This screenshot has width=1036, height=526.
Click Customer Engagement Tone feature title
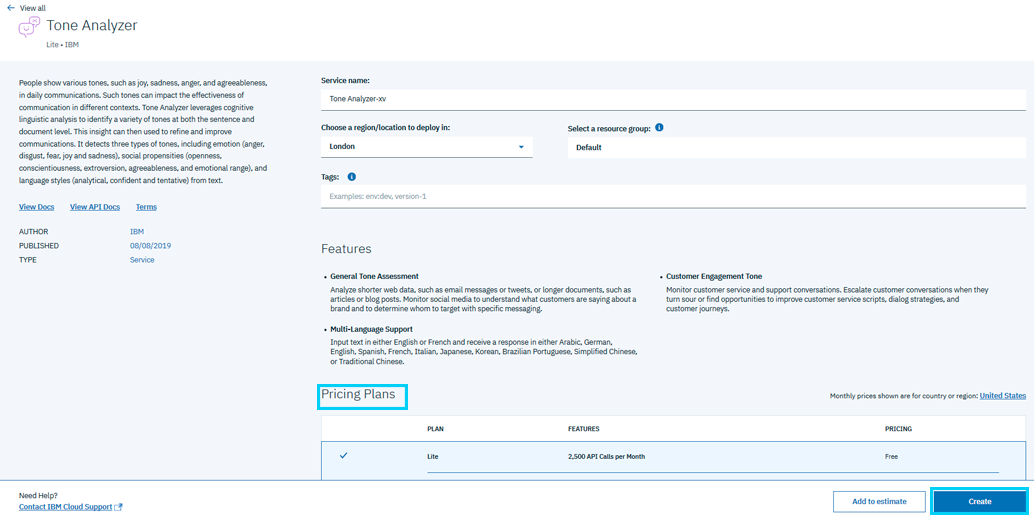coord(714,276)
